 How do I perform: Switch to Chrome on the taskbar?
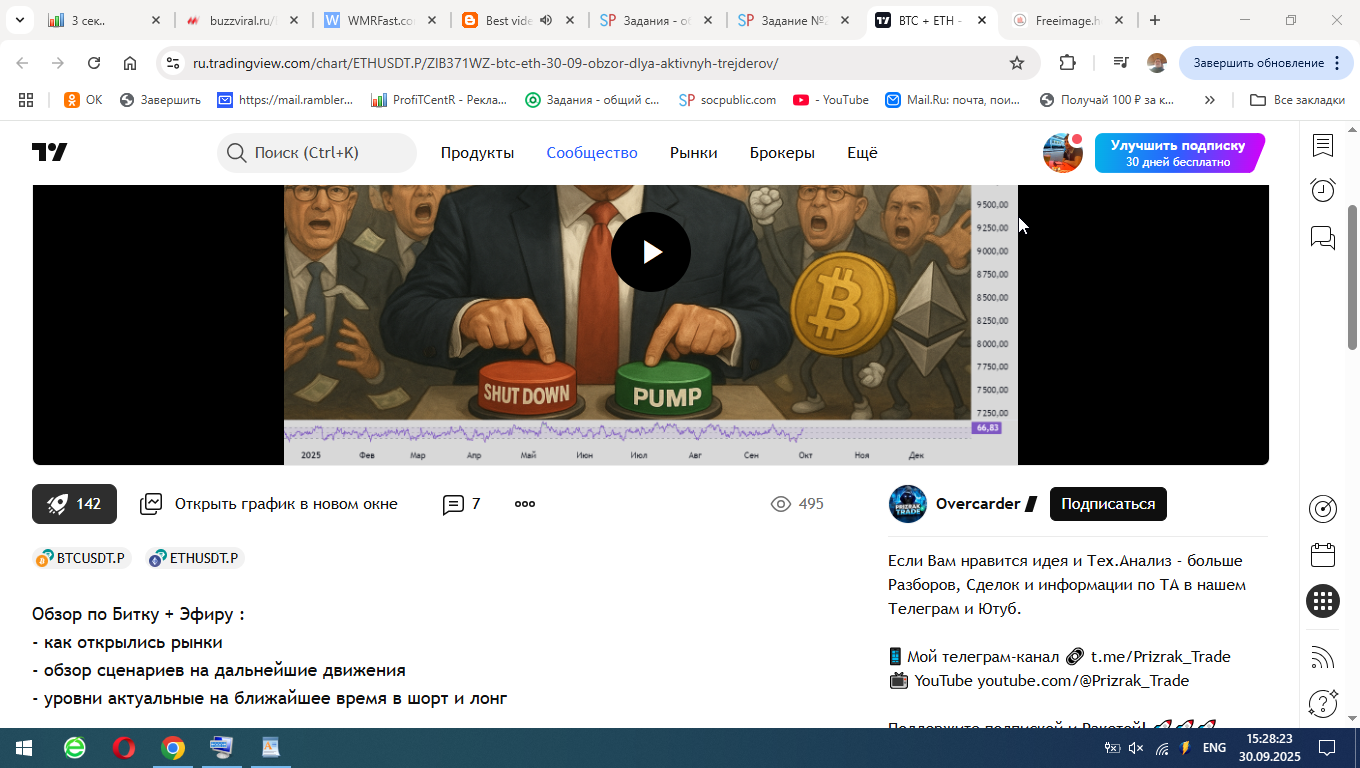pyautogui.click(x=173, y=748)
